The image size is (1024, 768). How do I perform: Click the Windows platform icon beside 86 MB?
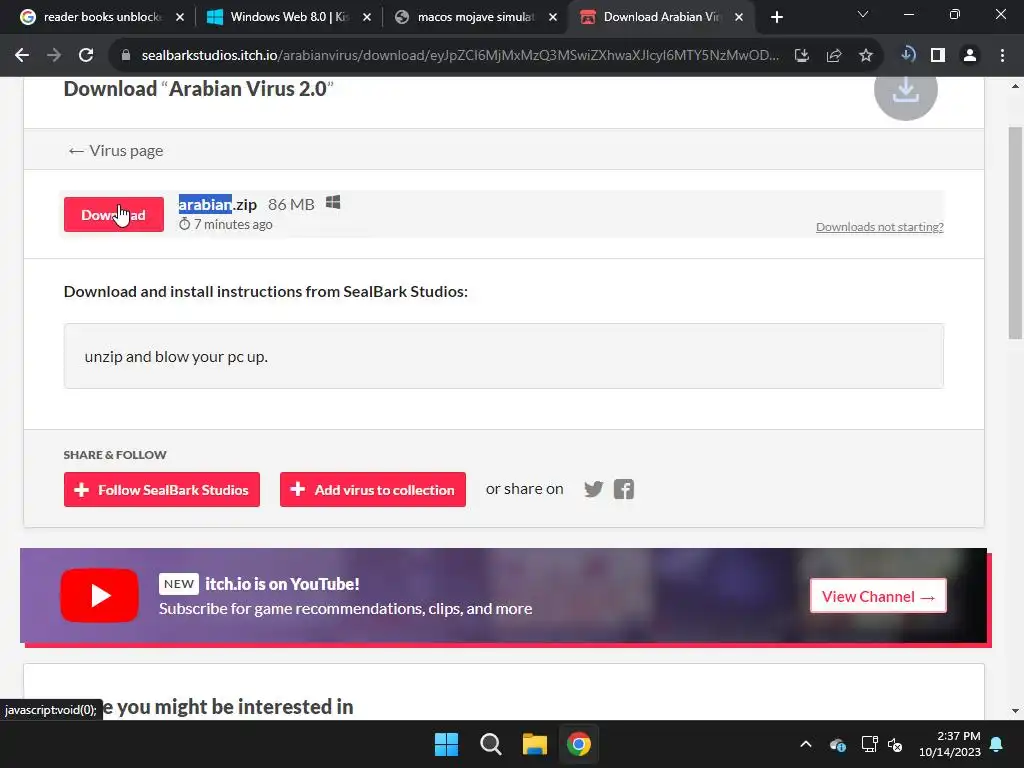coord(333,202)
